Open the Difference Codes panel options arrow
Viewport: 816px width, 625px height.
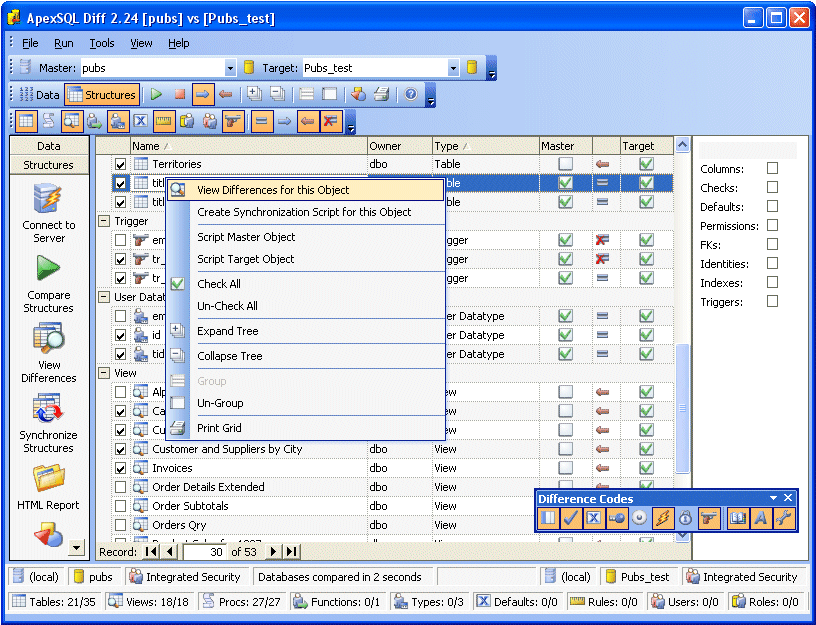click(x=774, y=498)
